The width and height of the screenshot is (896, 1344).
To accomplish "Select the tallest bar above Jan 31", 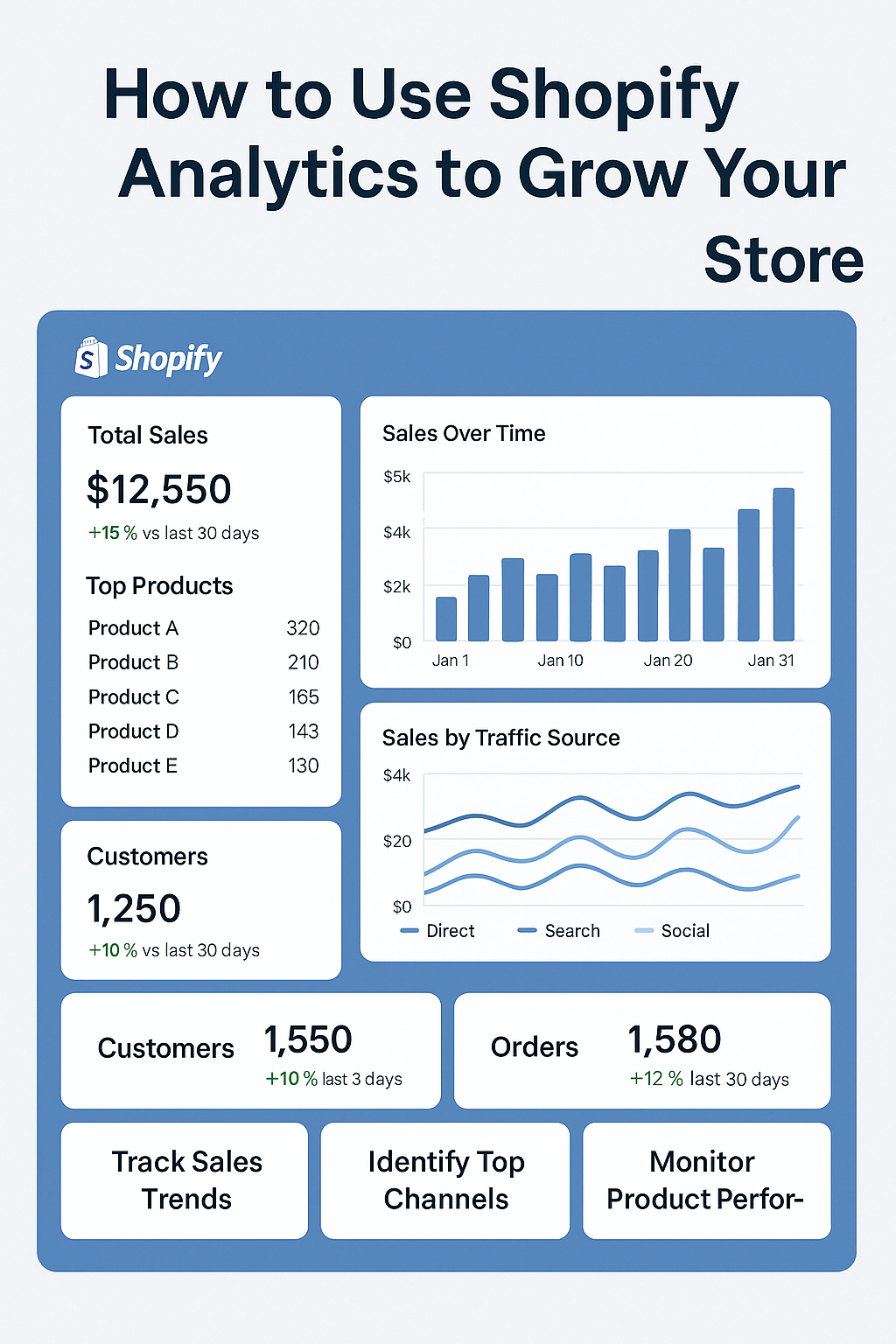I will coord(783,564).
